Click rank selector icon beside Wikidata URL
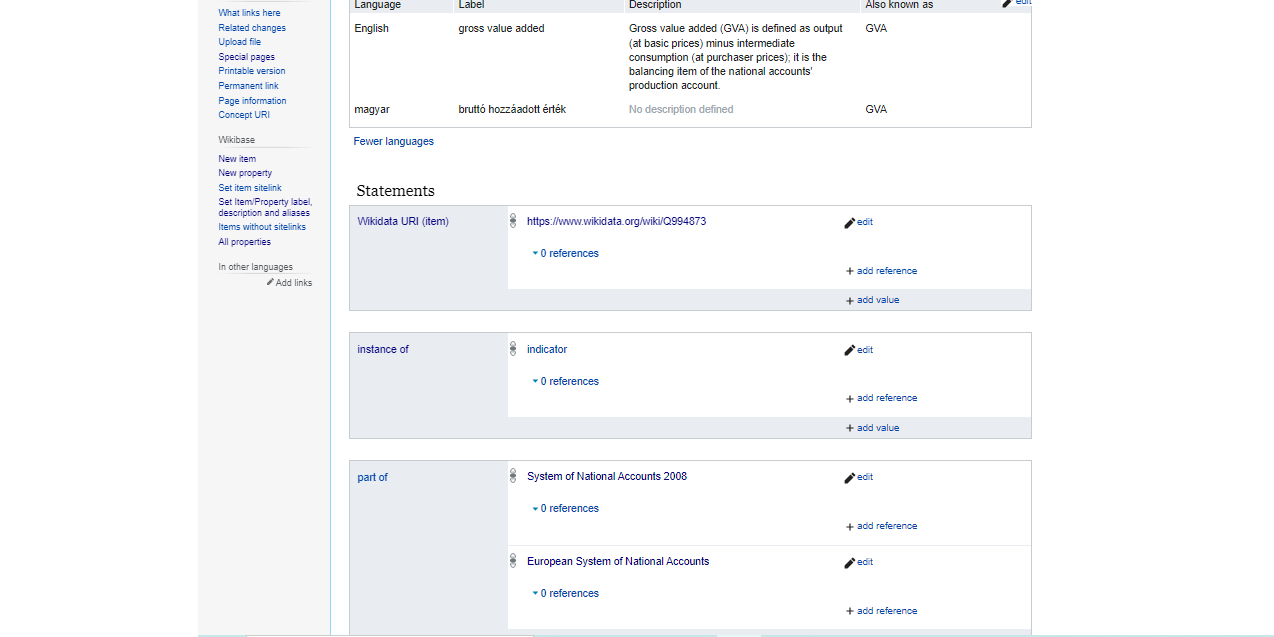This screenshot has height=637, width=1274. (513, 221)
